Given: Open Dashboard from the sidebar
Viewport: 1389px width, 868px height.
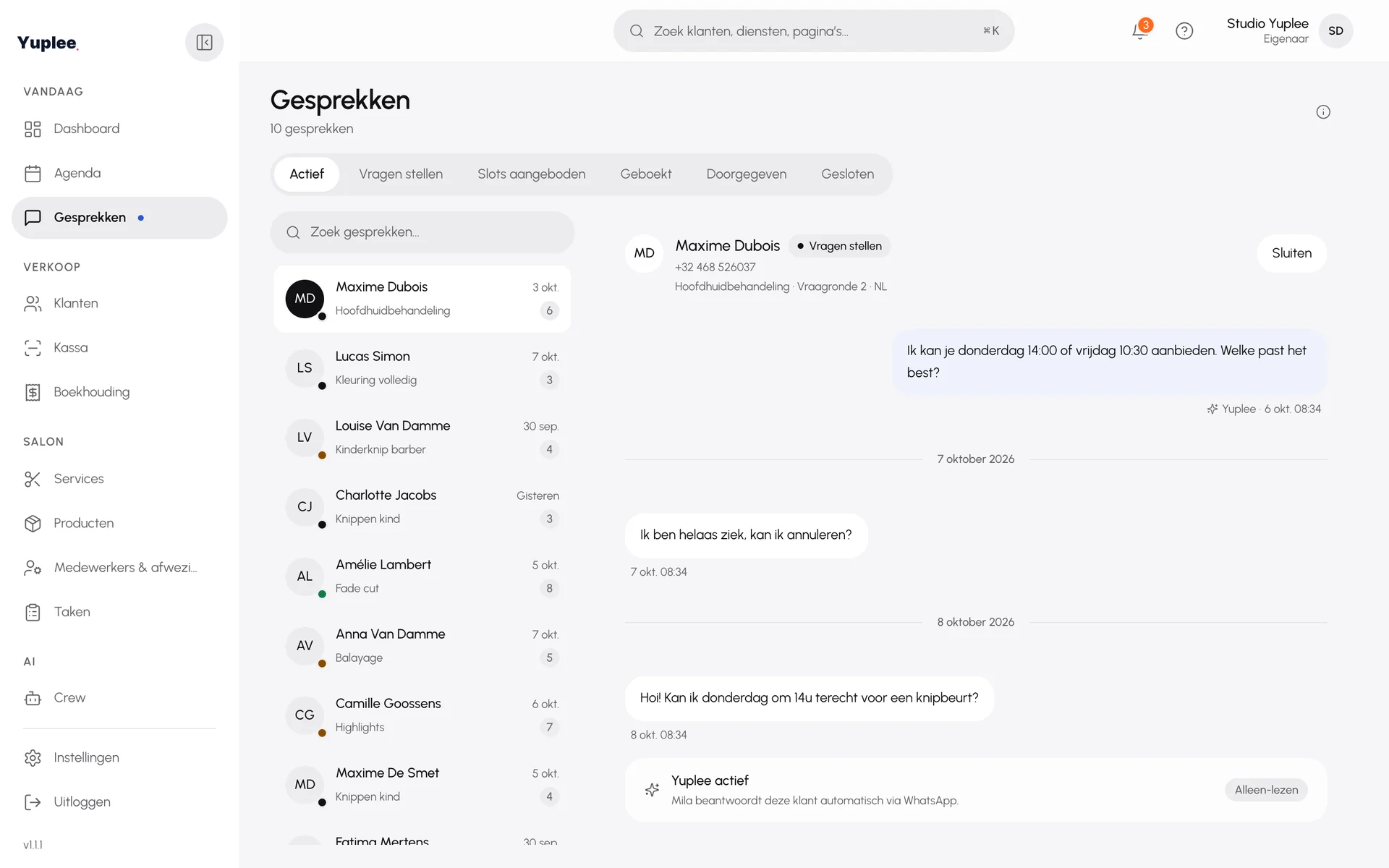Looking at the screenshot, I should coord(119,129).
